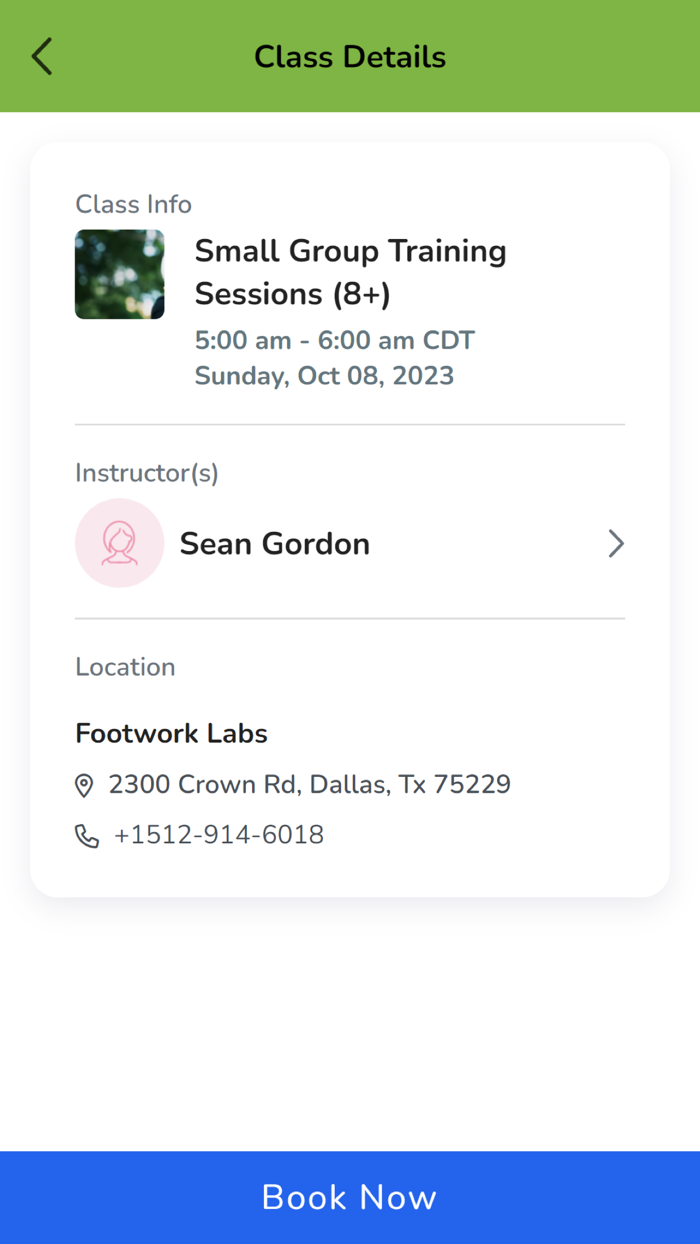Tap the Class Details header title

(349, 56)
